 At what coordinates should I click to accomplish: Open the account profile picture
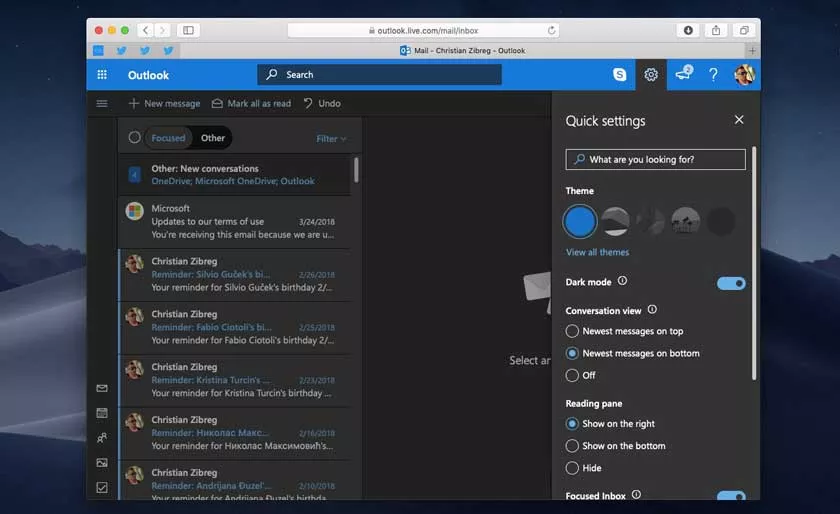click(x=745, y=75)
